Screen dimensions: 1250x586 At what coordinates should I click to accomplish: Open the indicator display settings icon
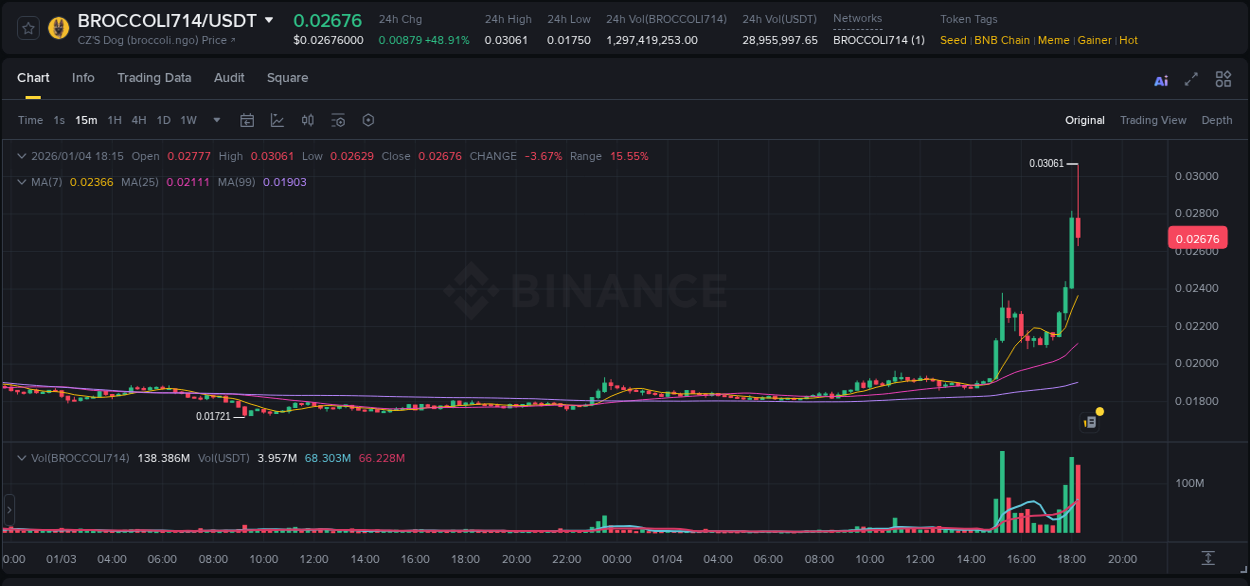pyautogui.click(x=338, y=120)
